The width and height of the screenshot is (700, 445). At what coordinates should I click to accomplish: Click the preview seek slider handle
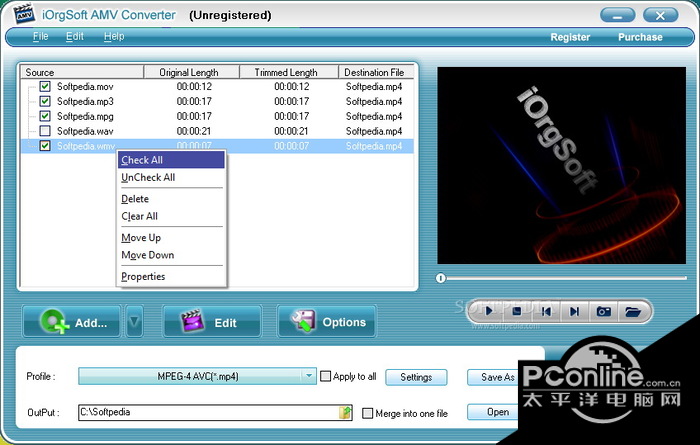[x=440, y=277]
